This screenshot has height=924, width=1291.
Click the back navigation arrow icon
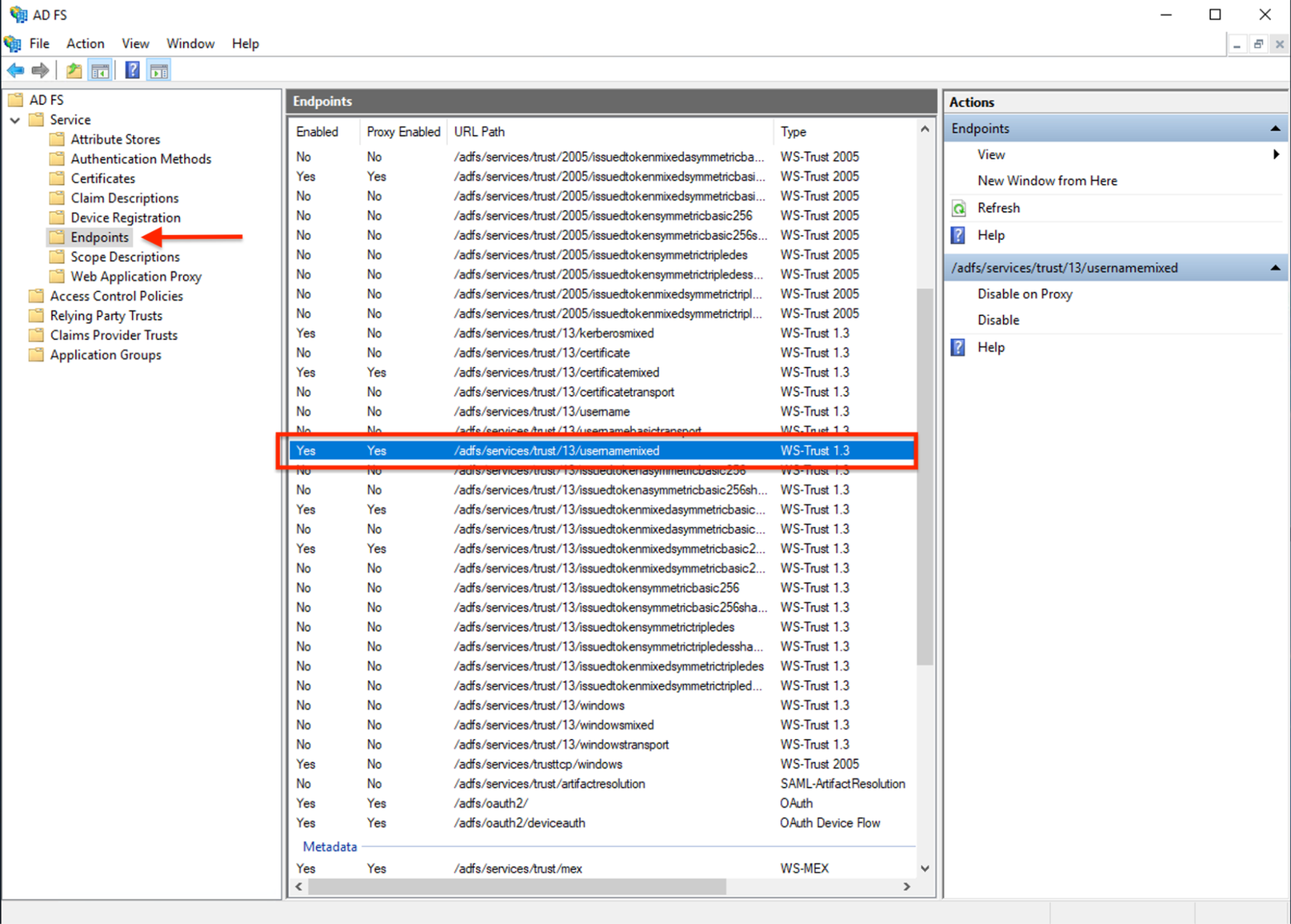(15, 70)
